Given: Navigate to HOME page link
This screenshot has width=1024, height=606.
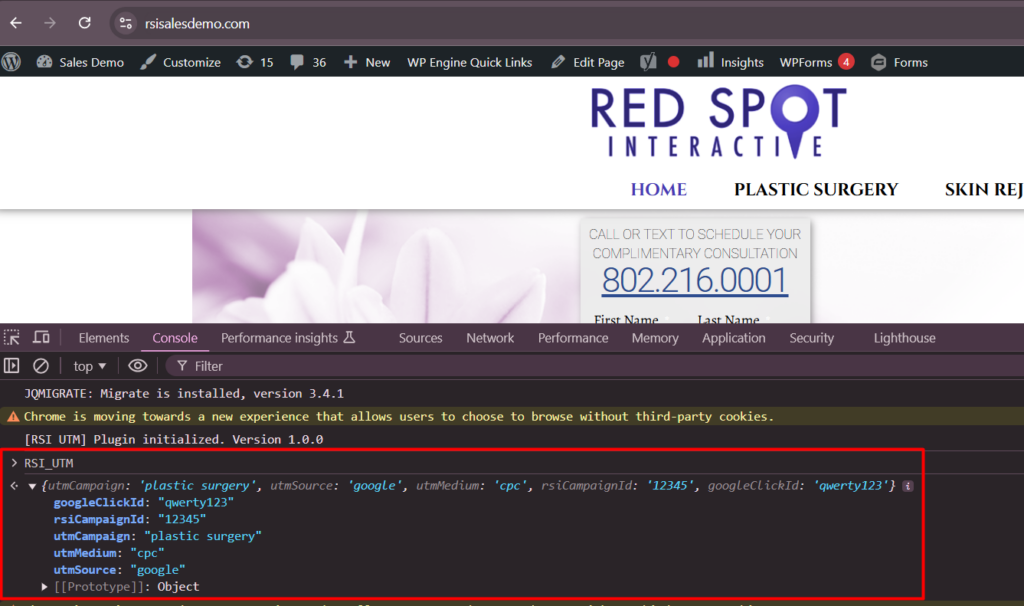Looking at the screenshot, I should [658, 189].
